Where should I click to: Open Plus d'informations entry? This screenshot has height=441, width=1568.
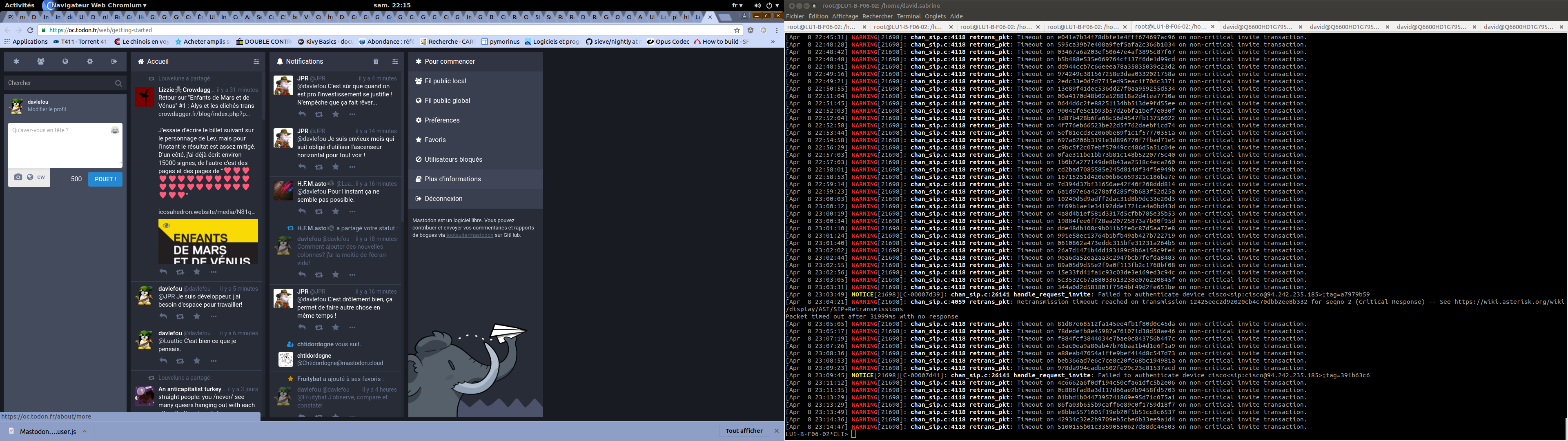click(475, 179)
